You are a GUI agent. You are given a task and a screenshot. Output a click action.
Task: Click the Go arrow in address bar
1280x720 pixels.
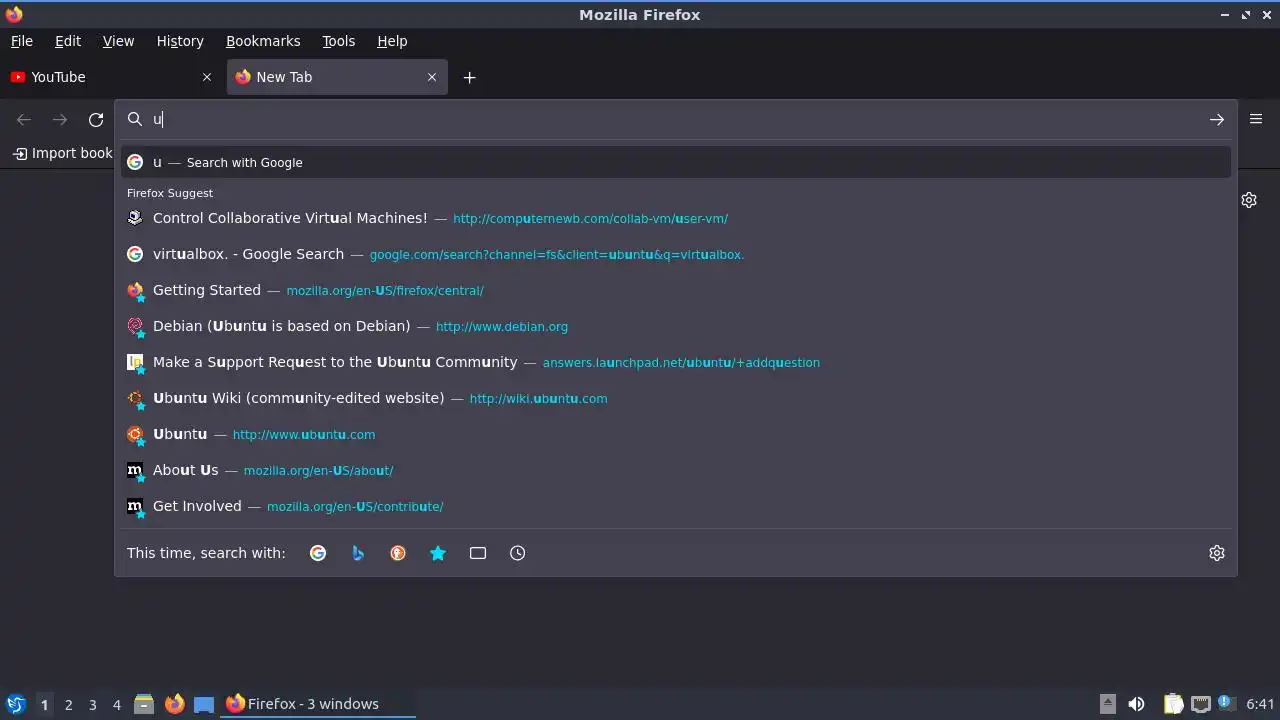point(1216,120)
